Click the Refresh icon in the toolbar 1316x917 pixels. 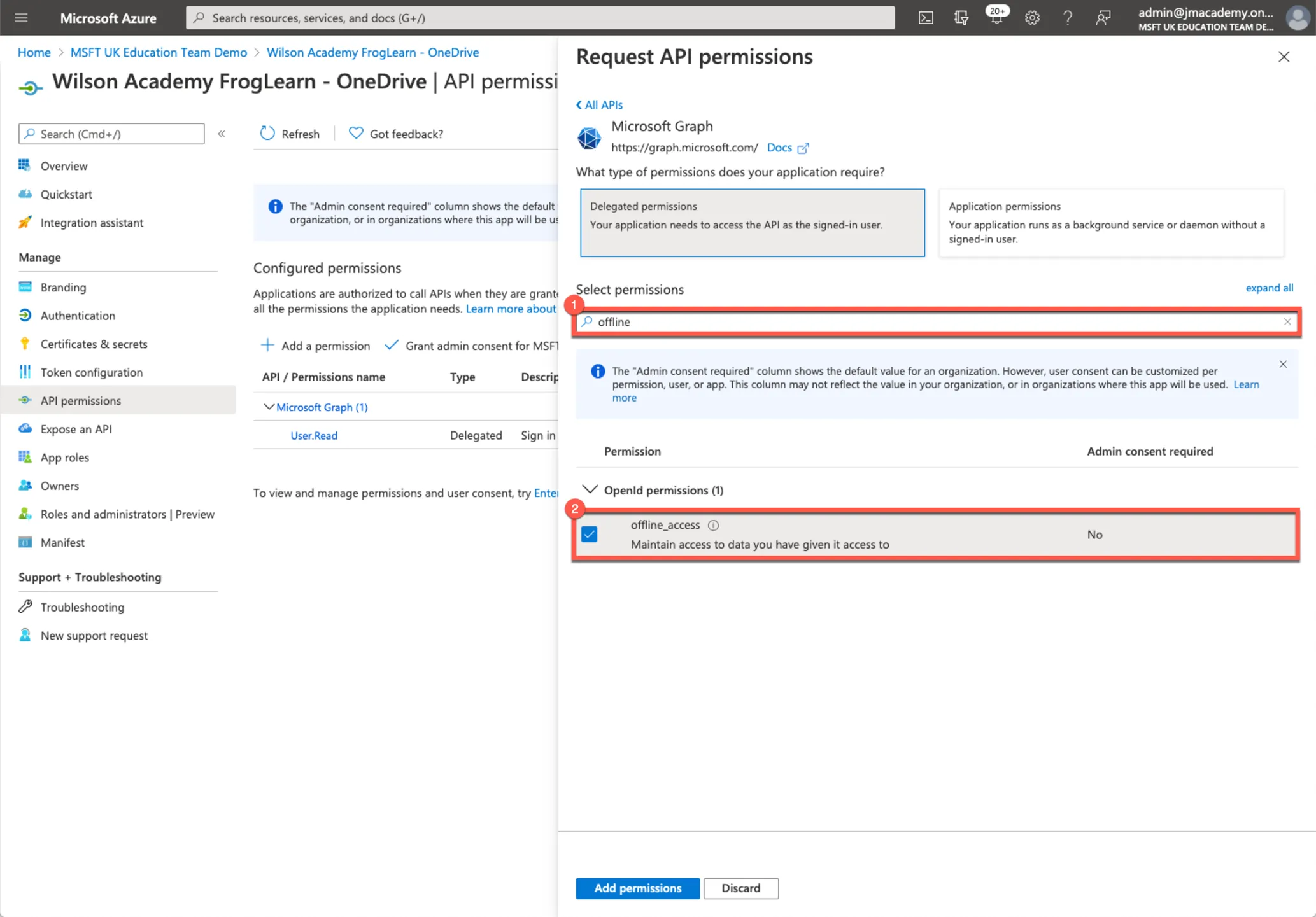point(267,133)
